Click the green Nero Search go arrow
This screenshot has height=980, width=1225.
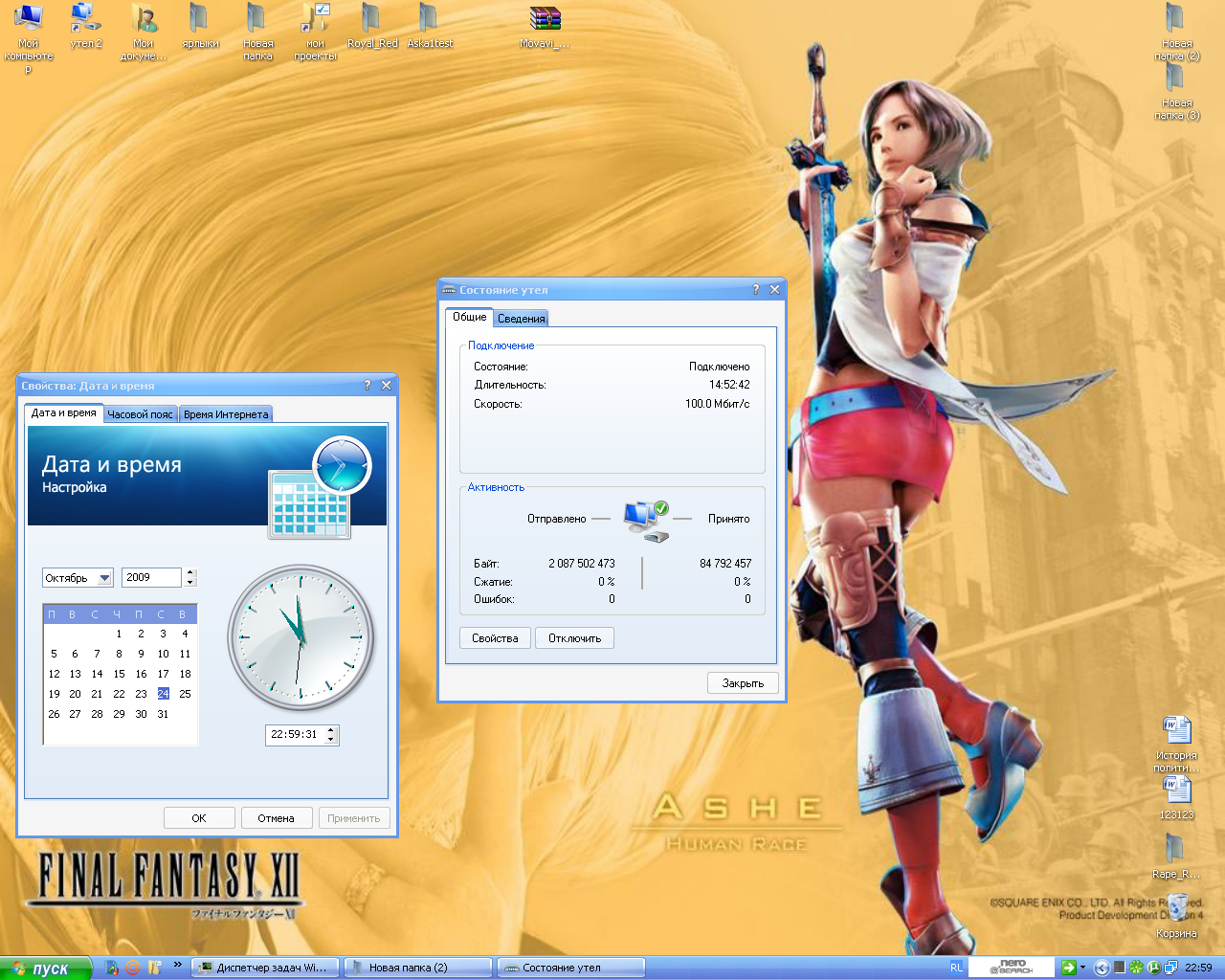tap(1069, 968)
